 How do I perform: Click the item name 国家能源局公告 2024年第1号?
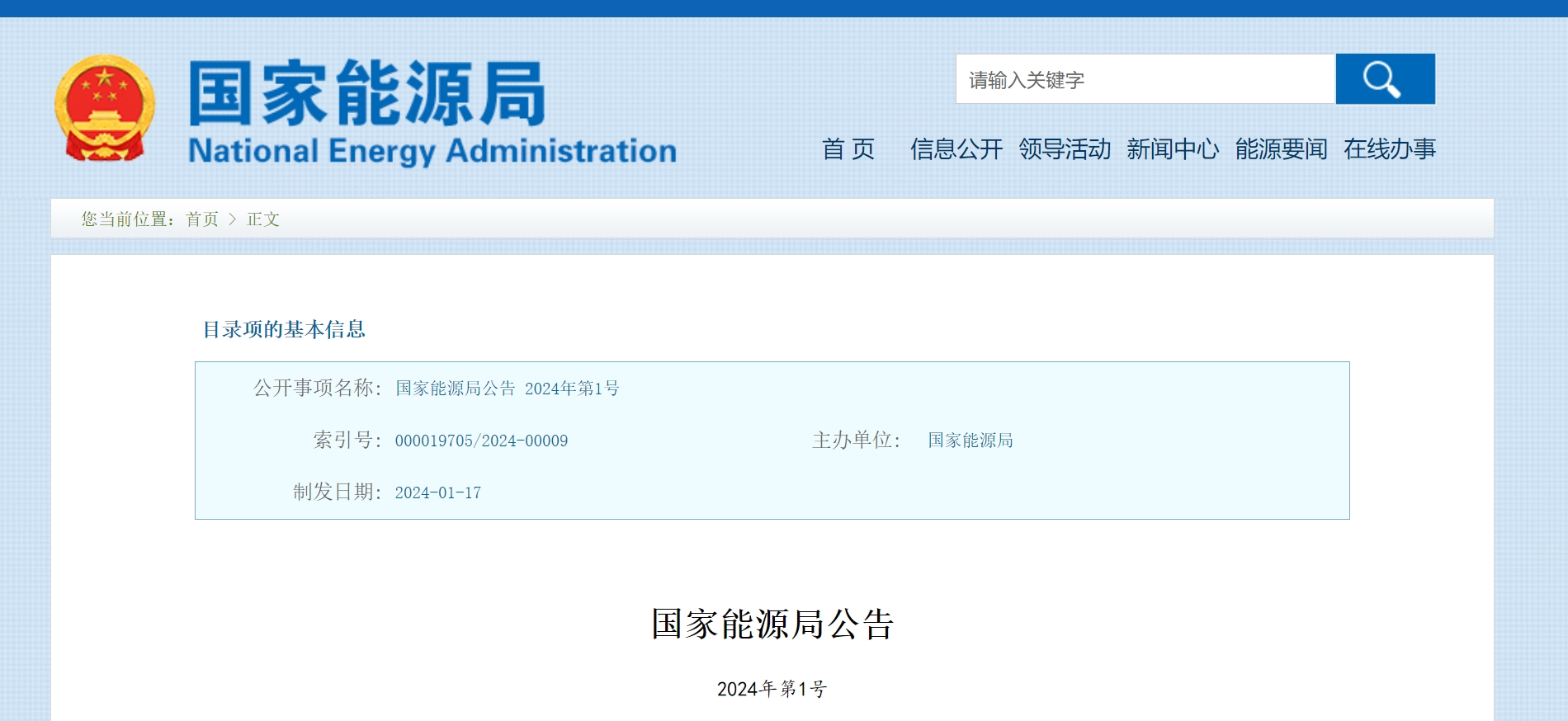pos(507,389)
